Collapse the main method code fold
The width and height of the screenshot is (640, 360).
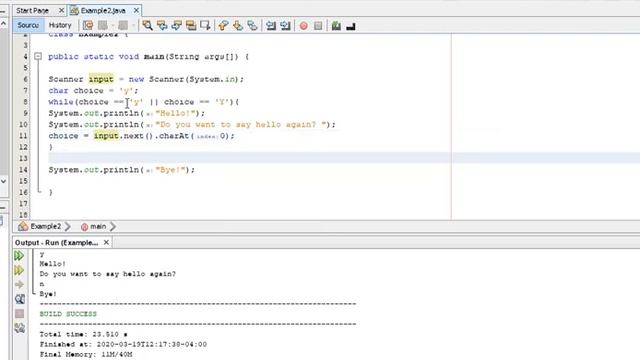(38, 56)
